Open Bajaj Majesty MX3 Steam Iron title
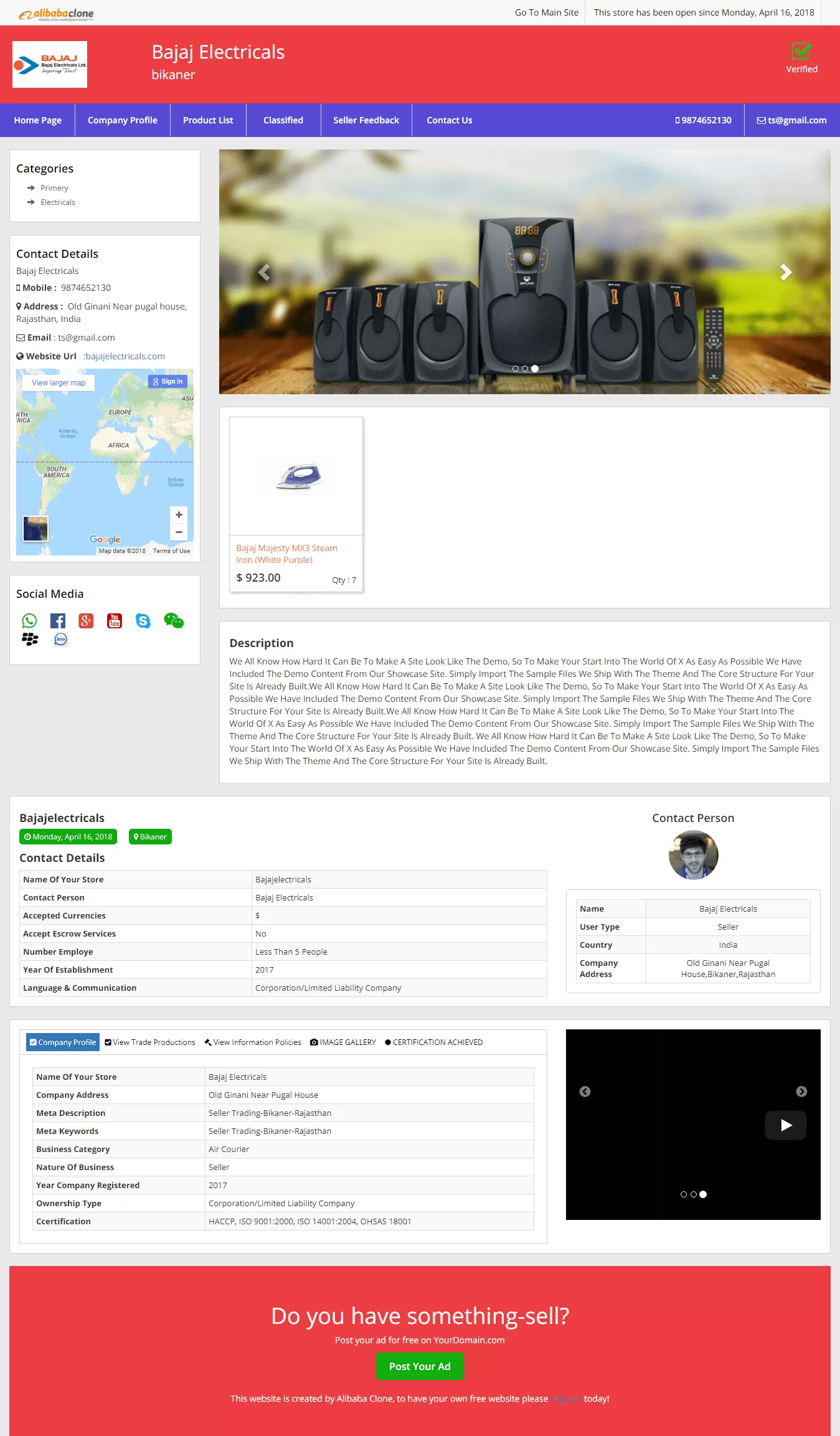Viewport: 840px width, 1436px height. pyautogui.click(x=286, y=554)
